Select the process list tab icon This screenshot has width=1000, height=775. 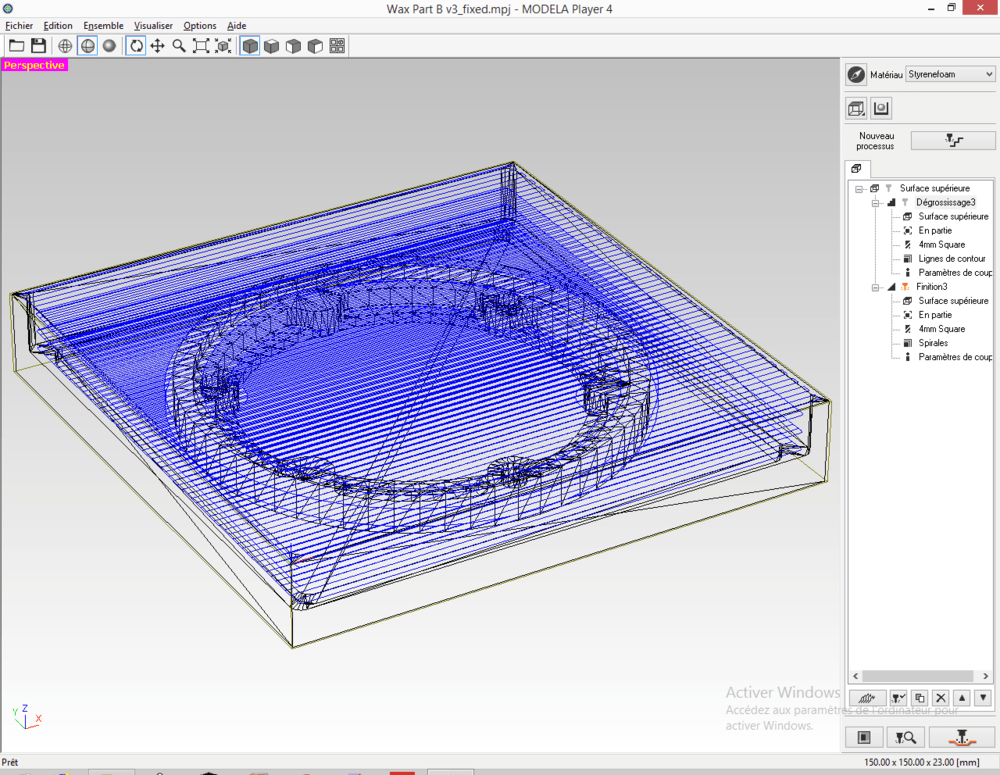tap(857, 168)
